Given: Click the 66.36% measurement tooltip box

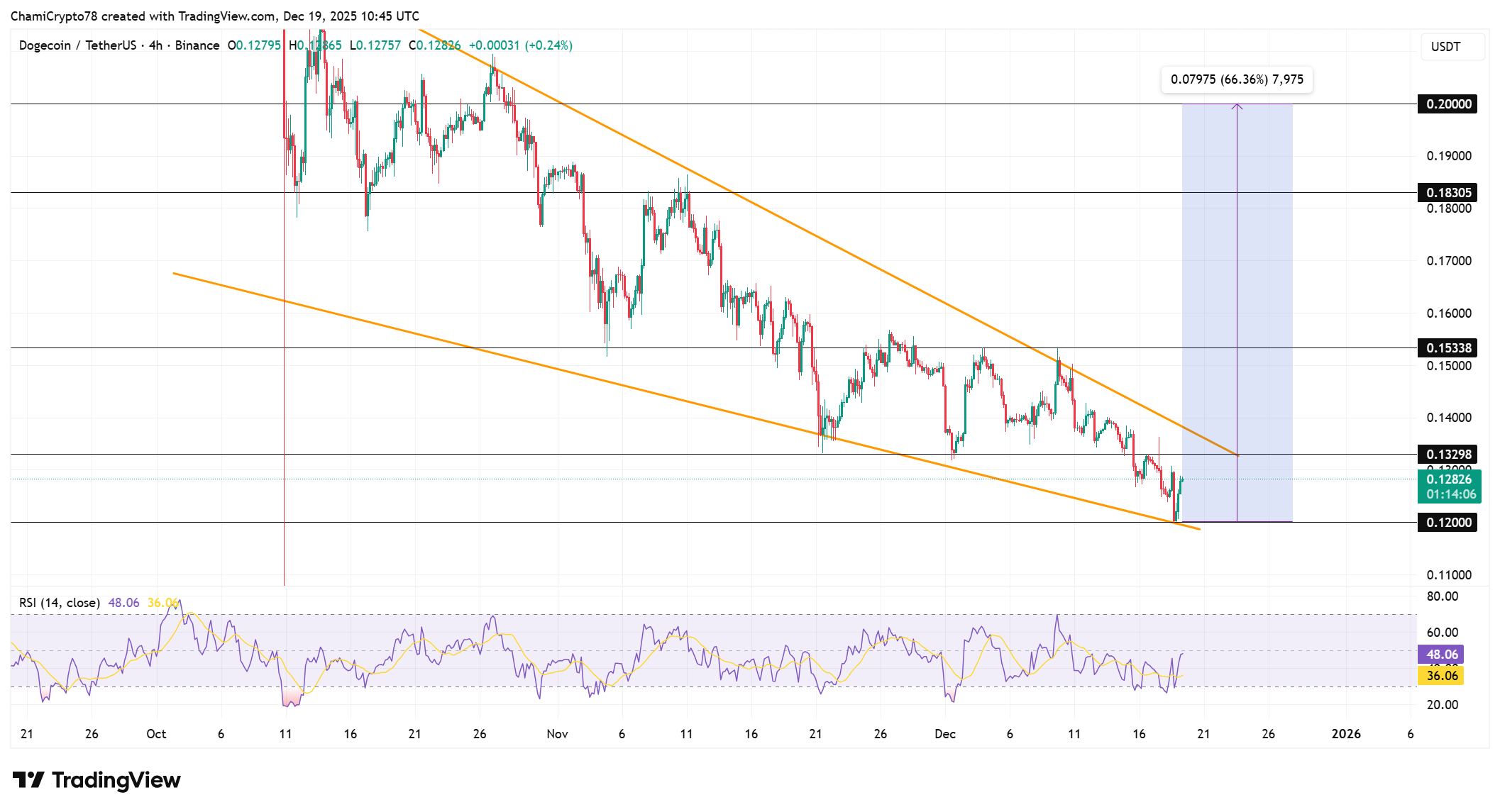Looking at the screenshot, I should 1237,79.
